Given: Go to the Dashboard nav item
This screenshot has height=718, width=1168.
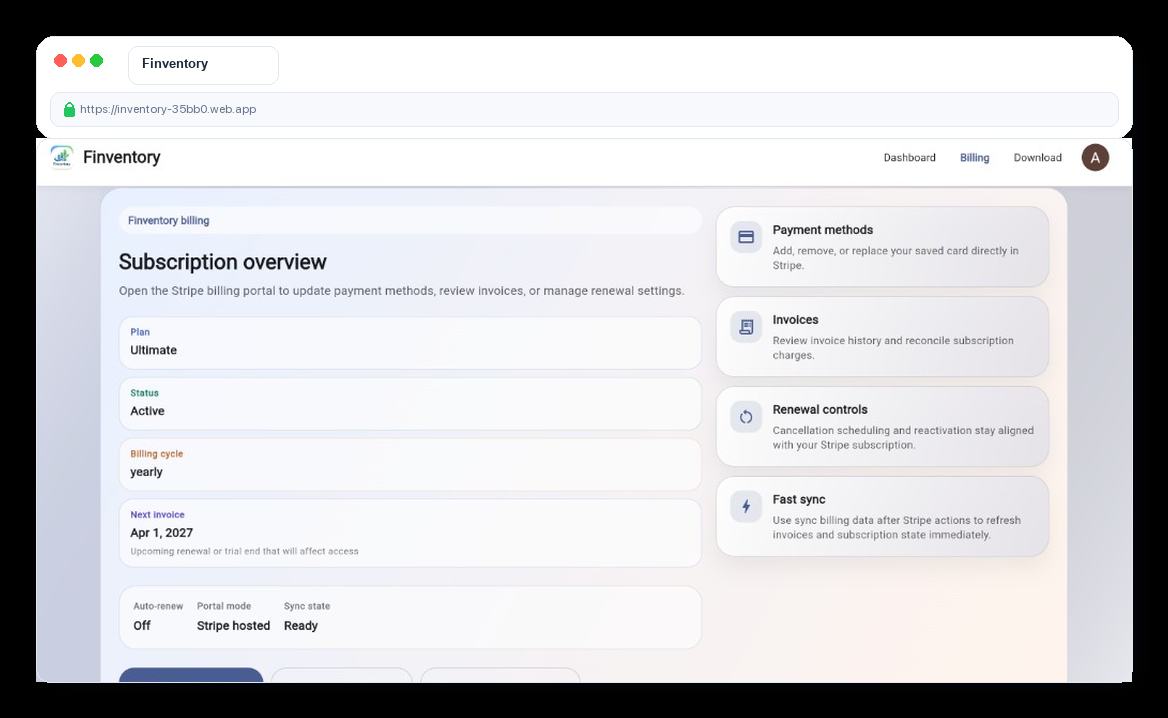Looking at the screenshot, I should pos(910,157).
